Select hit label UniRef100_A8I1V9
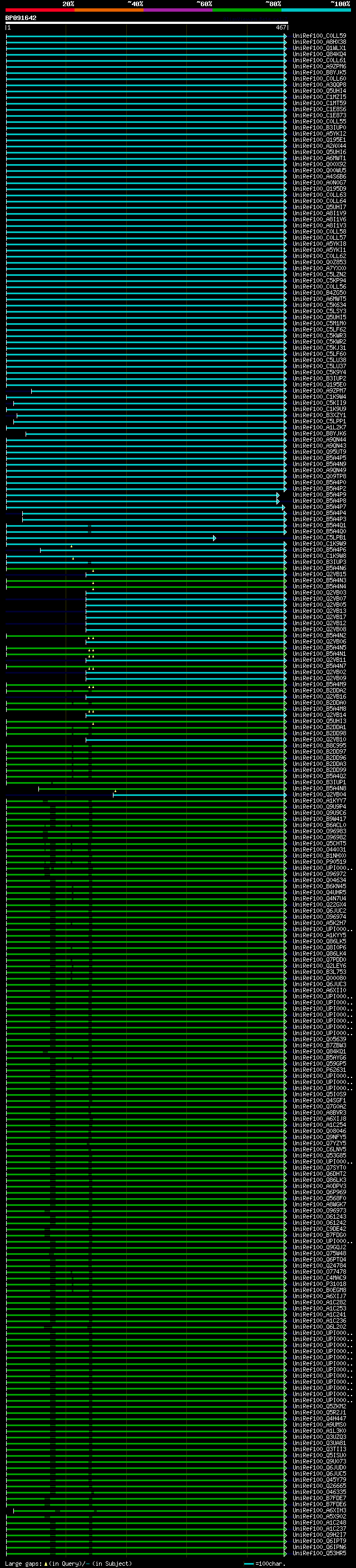356x1568 pixels. pyautogui.click(x=319, y=214)
